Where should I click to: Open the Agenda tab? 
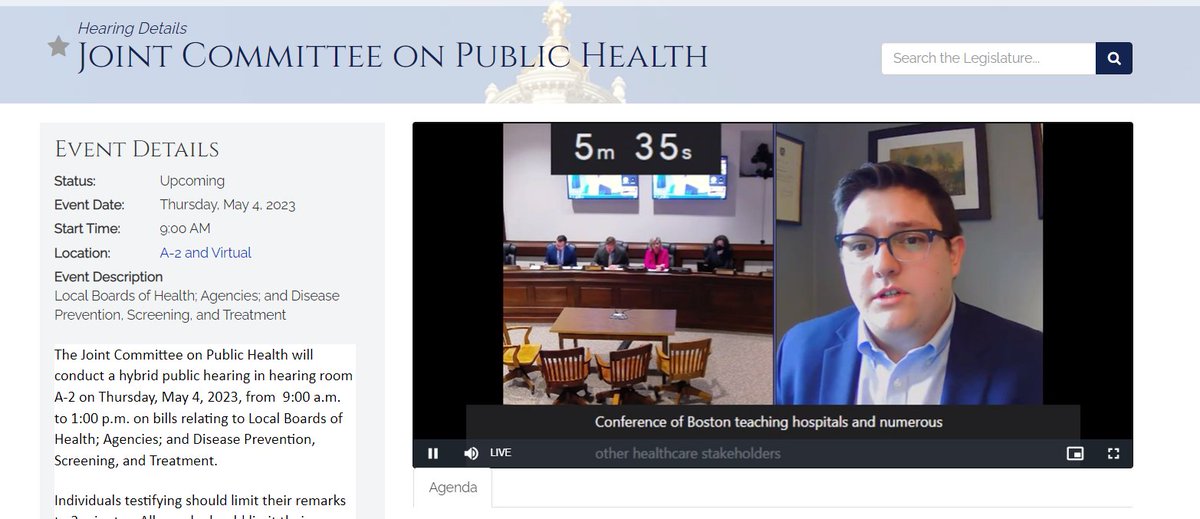(453, 488)
